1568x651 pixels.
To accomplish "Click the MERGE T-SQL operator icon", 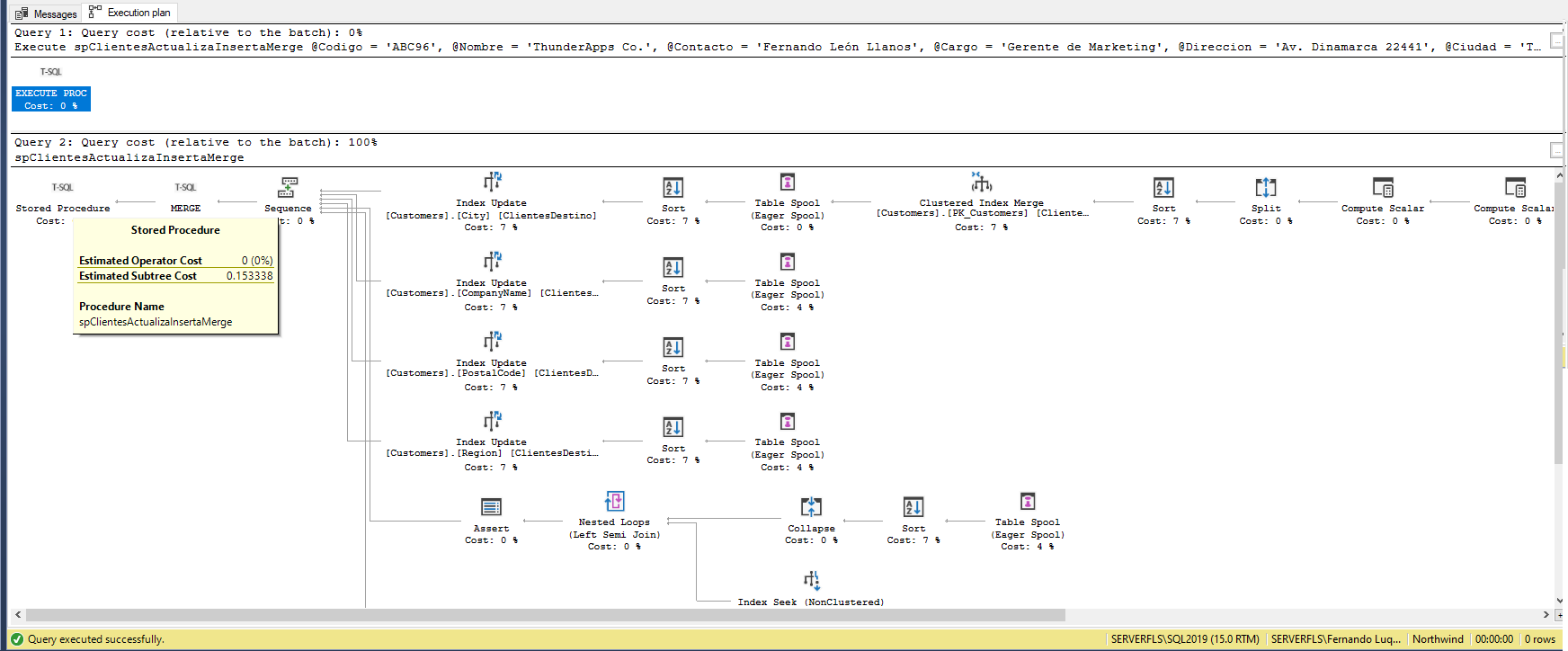I will (185, 187).
